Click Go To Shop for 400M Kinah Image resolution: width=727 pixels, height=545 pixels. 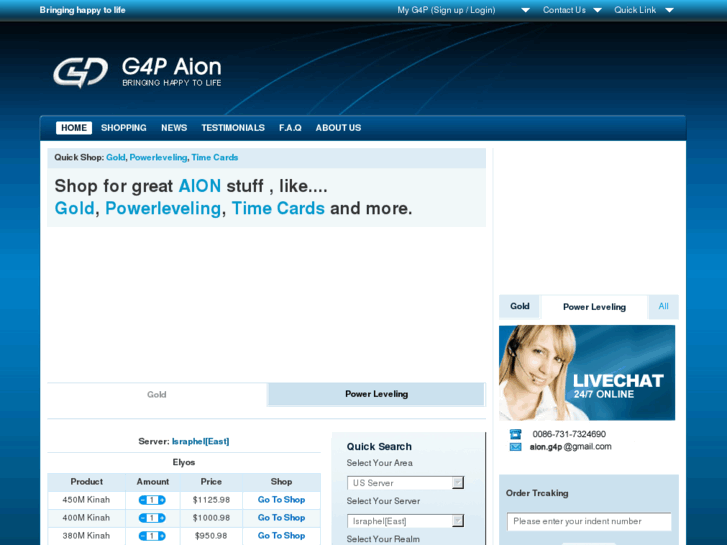(x=281, y=518)
